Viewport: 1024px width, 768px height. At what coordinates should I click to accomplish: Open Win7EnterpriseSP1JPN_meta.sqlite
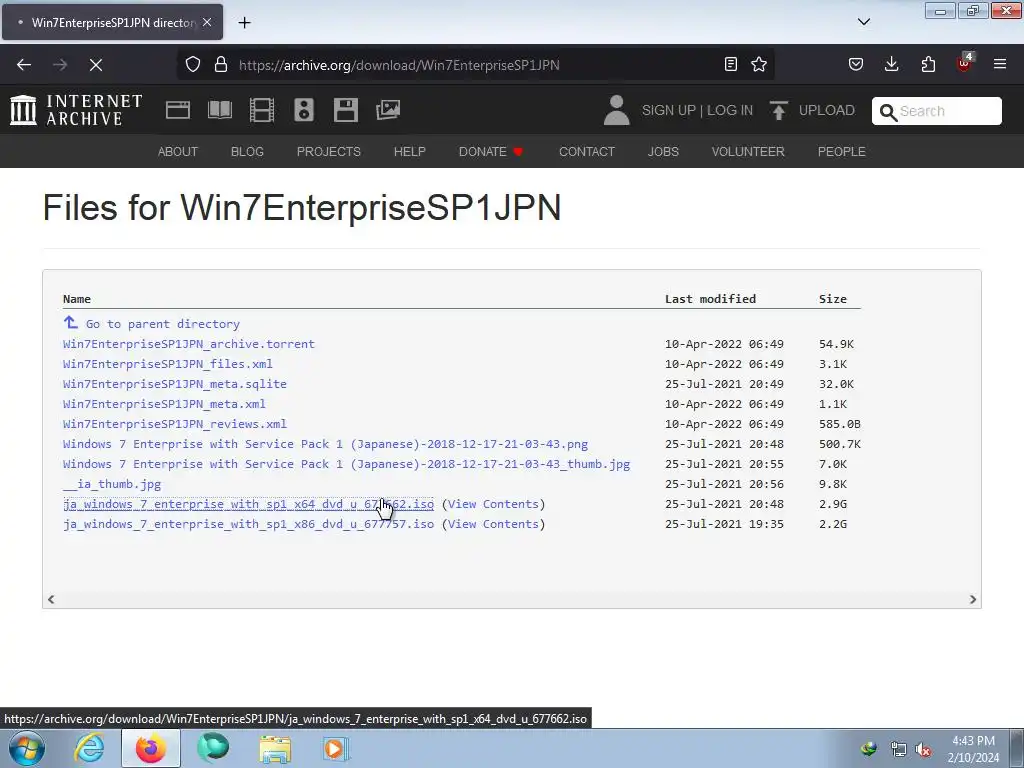tap(174, 384)
